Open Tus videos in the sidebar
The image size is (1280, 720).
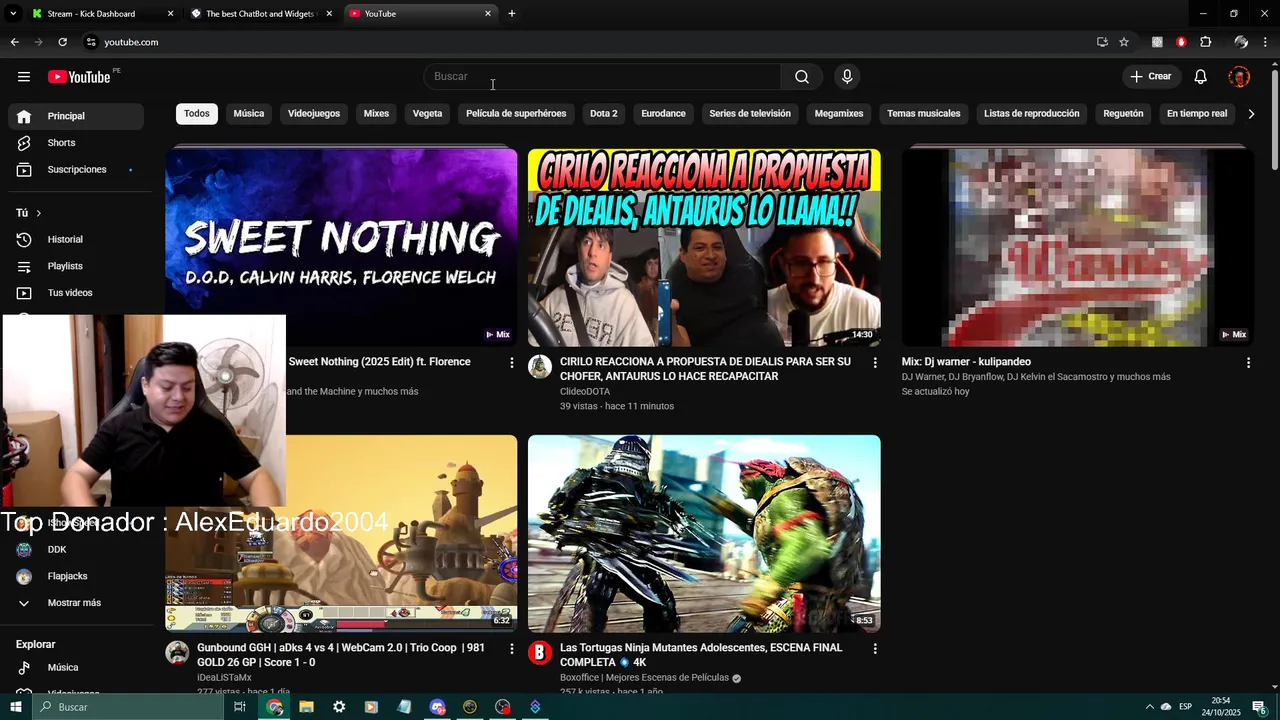click(76, 293)
